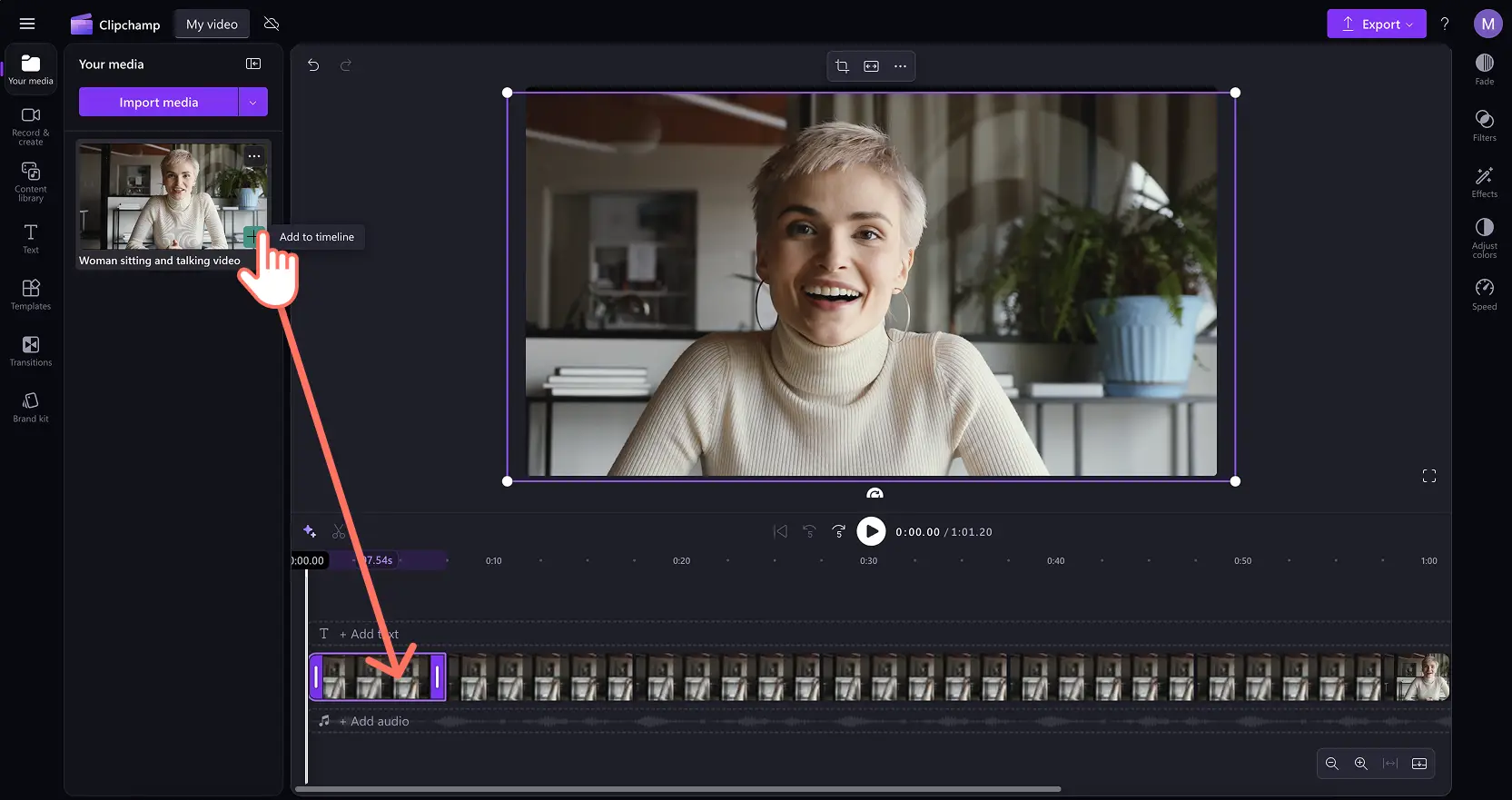
Task: Click the last clip frame at timeline end
Action: [1423, 677]
